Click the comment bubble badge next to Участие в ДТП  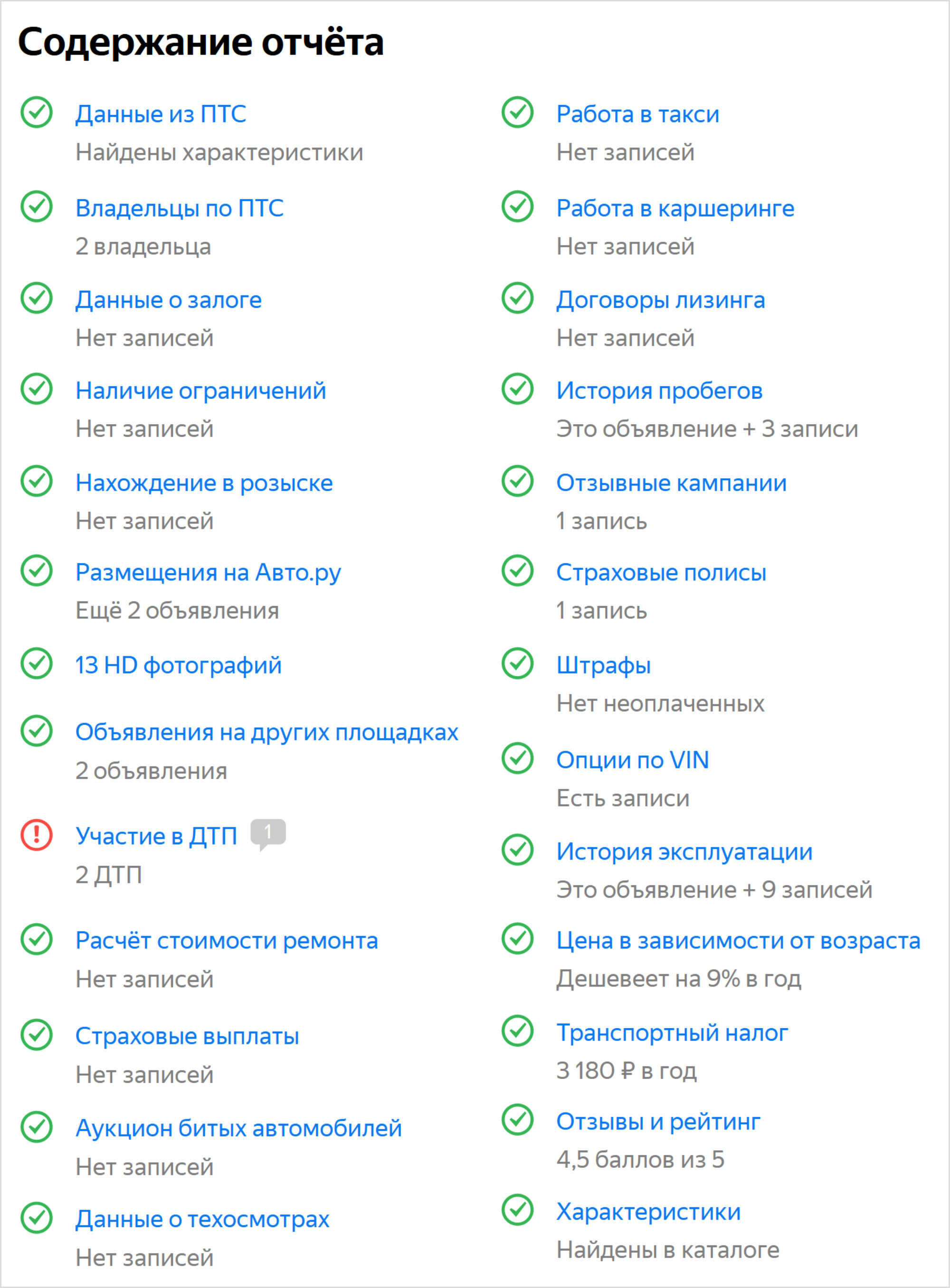click(268, 834)
